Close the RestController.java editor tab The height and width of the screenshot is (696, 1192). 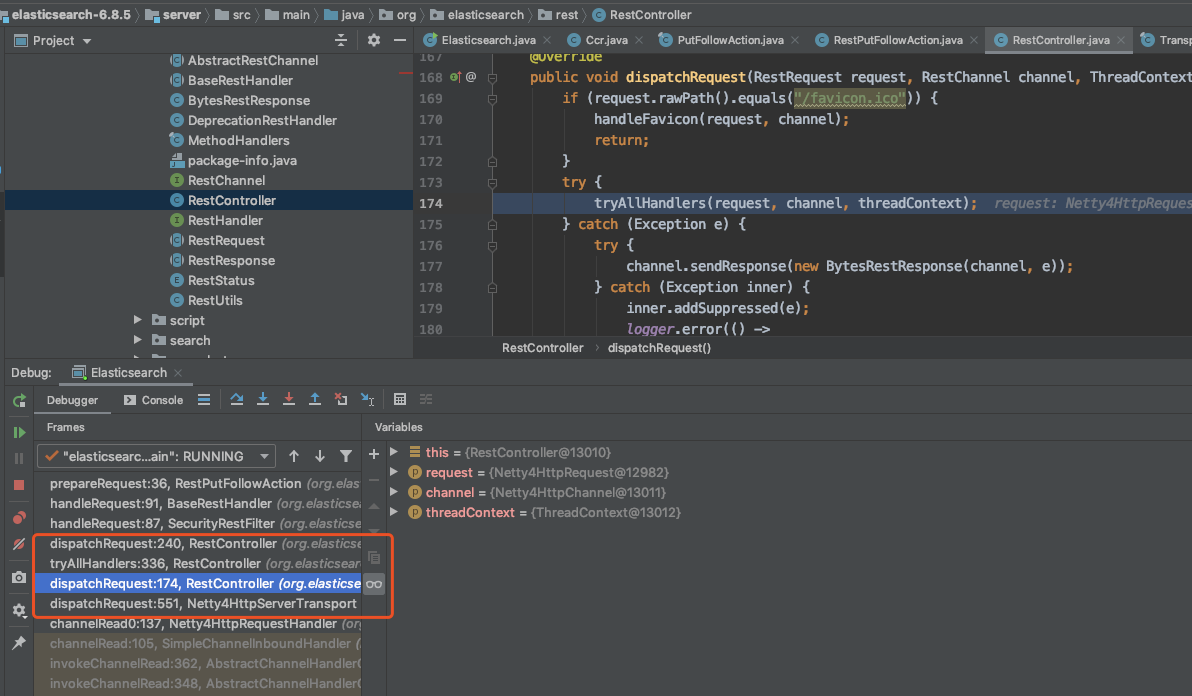(x=1121, y=40)
